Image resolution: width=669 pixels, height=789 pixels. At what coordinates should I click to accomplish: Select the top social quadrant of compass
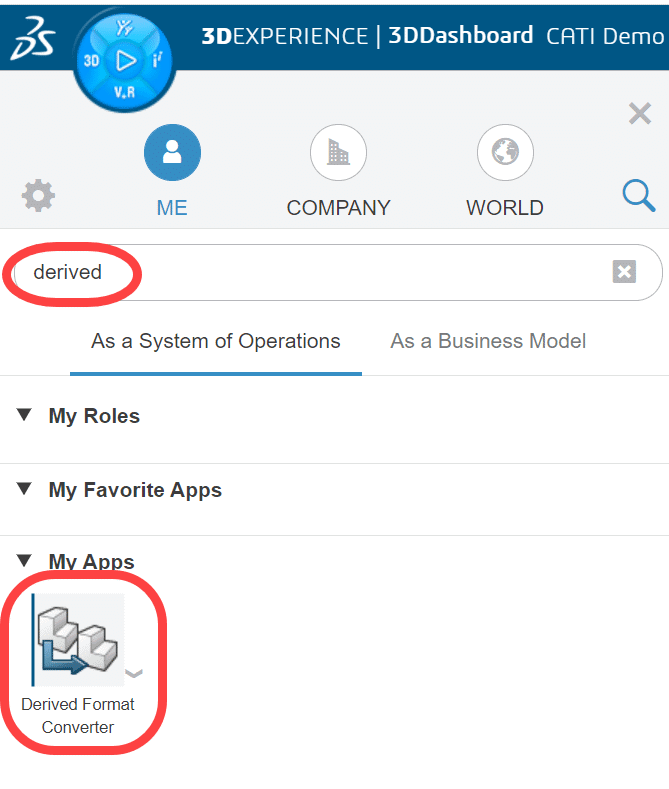(x=124, y=28)
